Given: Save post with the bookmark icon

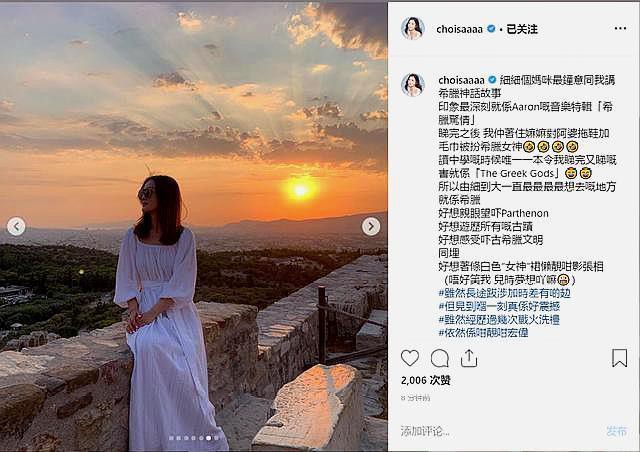Looking at the screenshot, I should point(619,358).
